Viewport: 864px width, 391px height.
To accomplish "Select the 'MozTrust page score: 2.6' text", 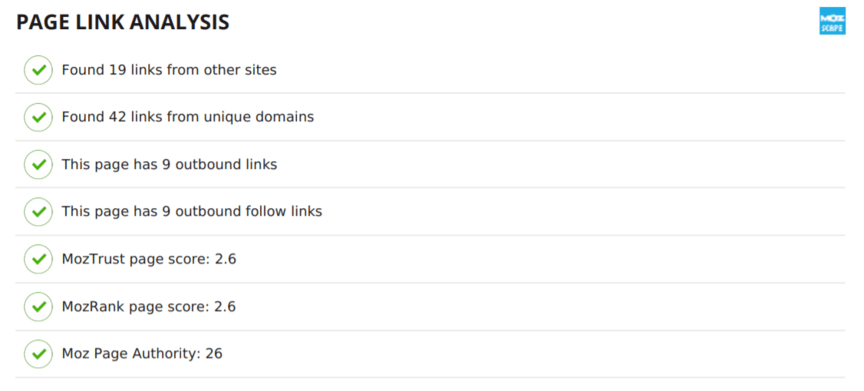I will [x=149, y=259].
